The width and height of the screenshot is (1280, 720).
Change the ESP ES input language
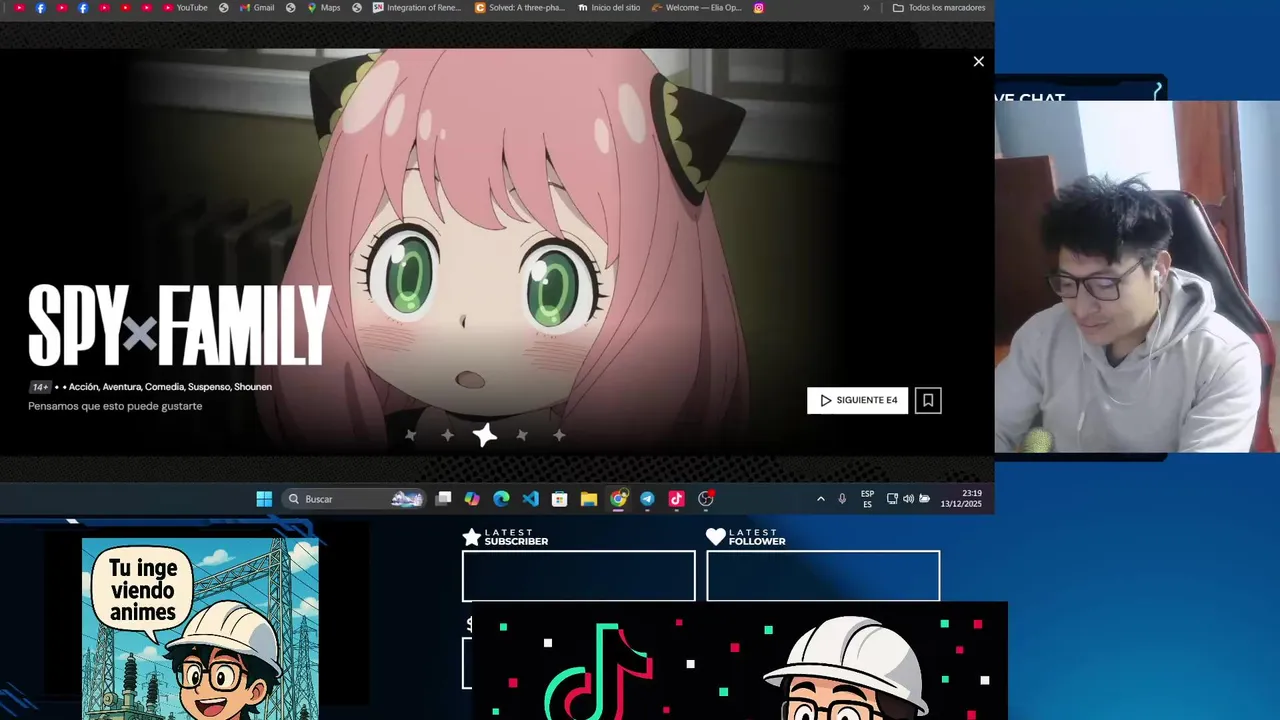click(867, 499)
